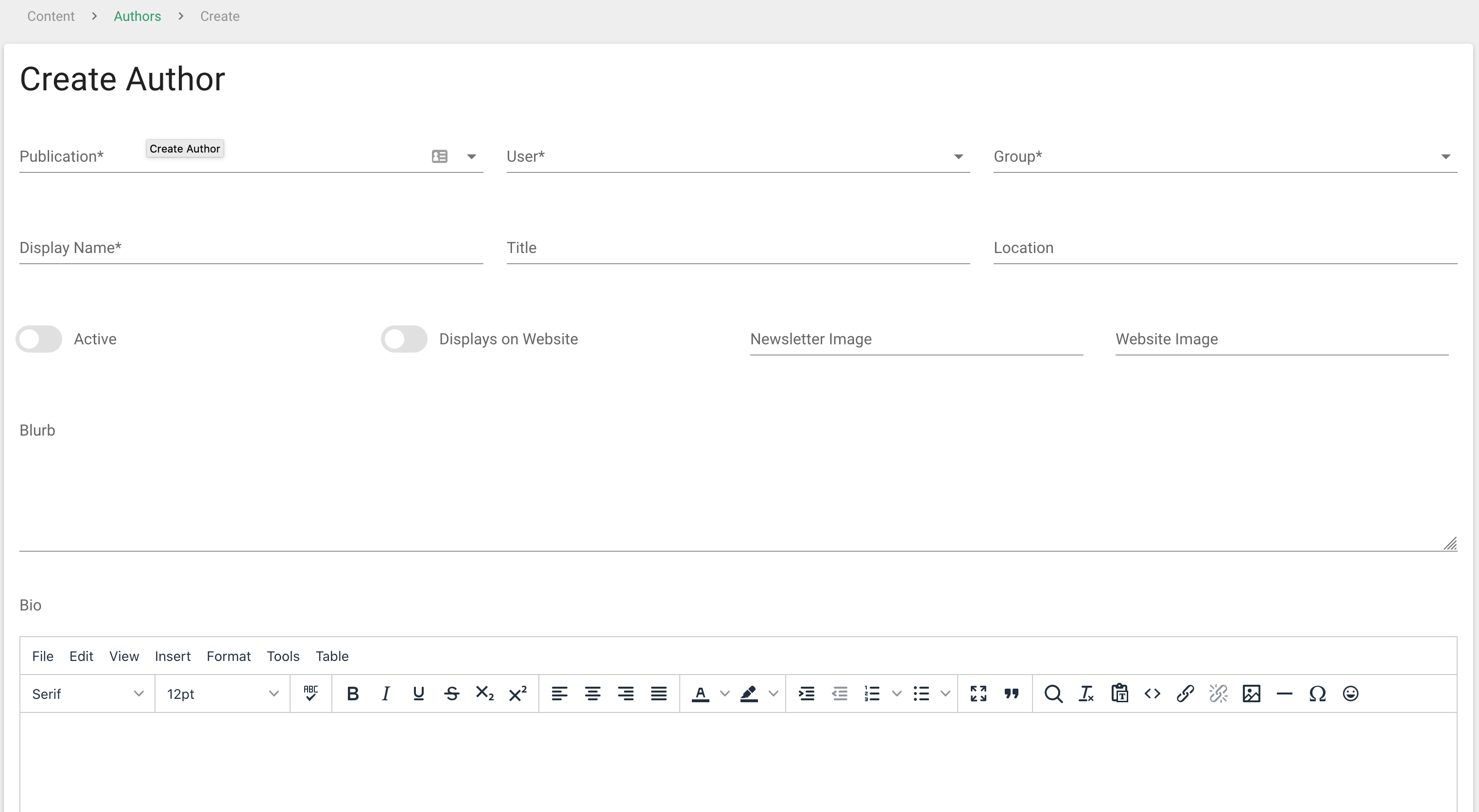Turn on Displays on Website switch
Screen dimensions: 1479x812
tap(404, 339)
